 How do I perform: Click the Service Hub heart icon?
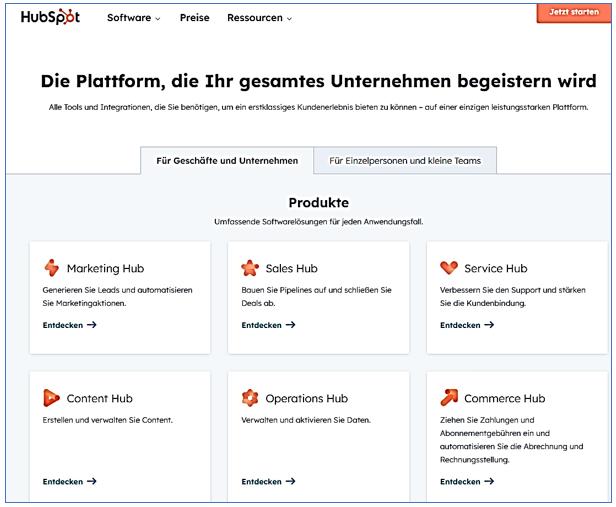tap(449, 268)
